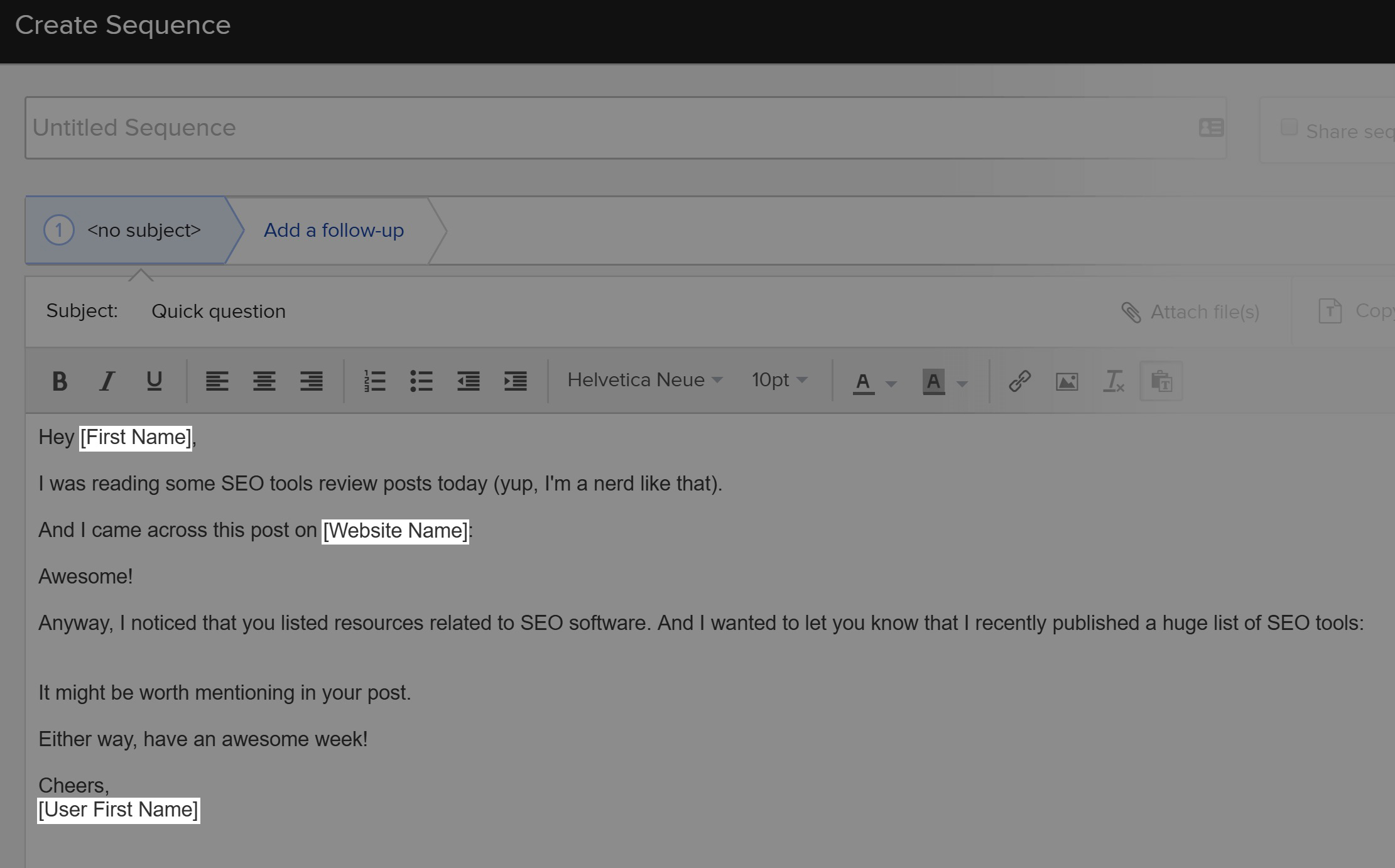Click the Subject field with Quick question
Image resolution: width=1395 pixels, height=868 pixels.
[219, 312]
